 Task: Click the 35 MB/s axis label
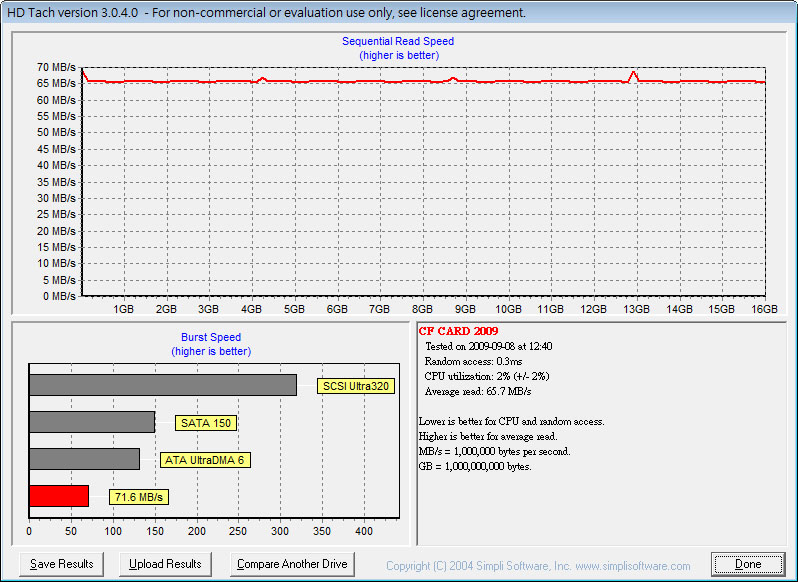coord(56,182)
